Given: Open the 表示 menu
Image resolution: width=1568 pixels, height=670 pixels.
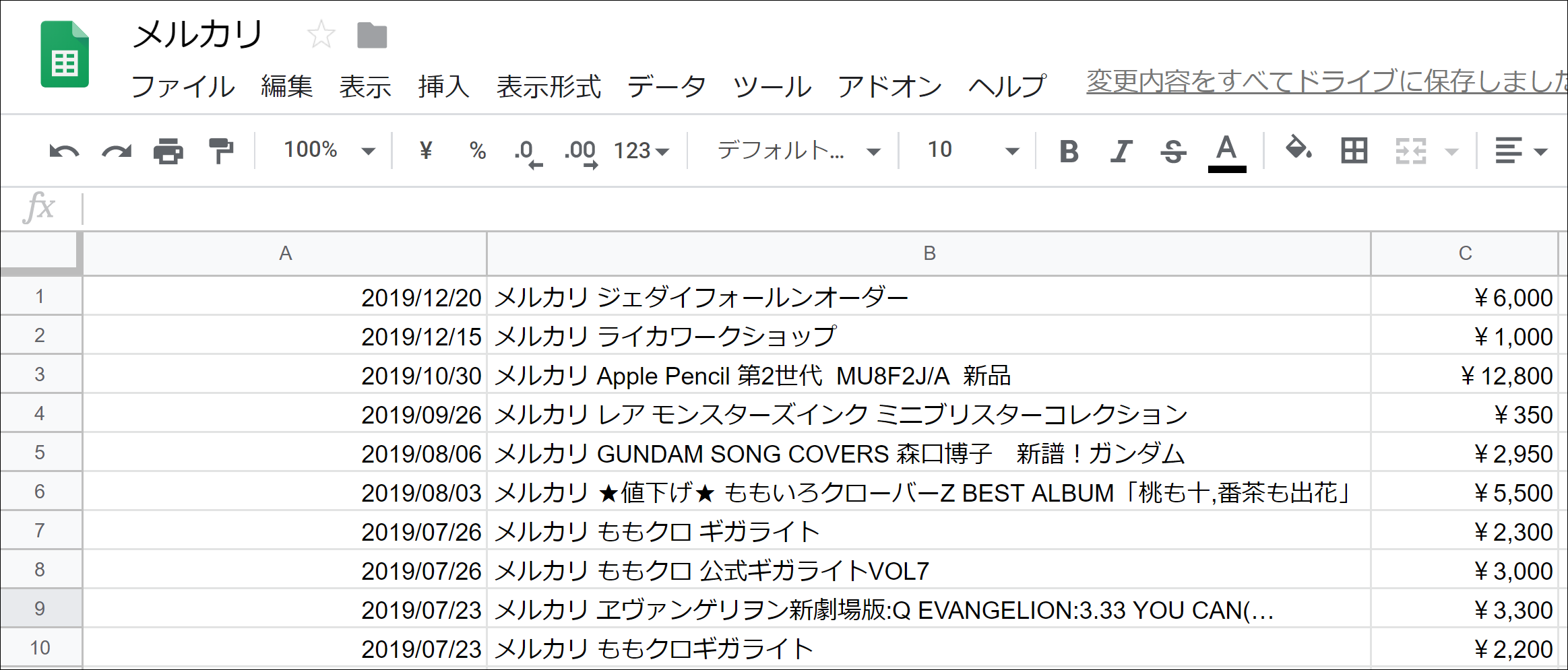Looking at the screenshot, I should (365, 86).
